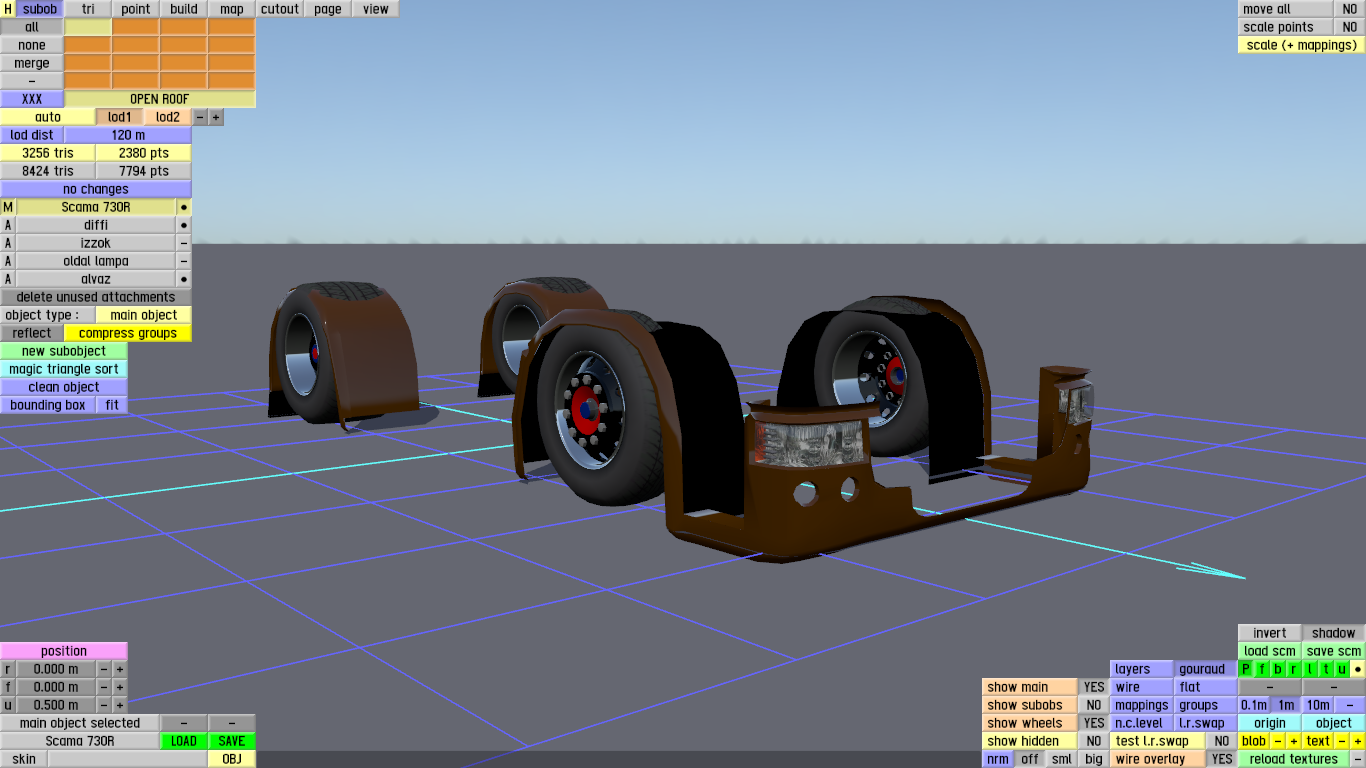Select the green l view button
The height and width of the screenshot is (768, 1366).
[1310, 669]
